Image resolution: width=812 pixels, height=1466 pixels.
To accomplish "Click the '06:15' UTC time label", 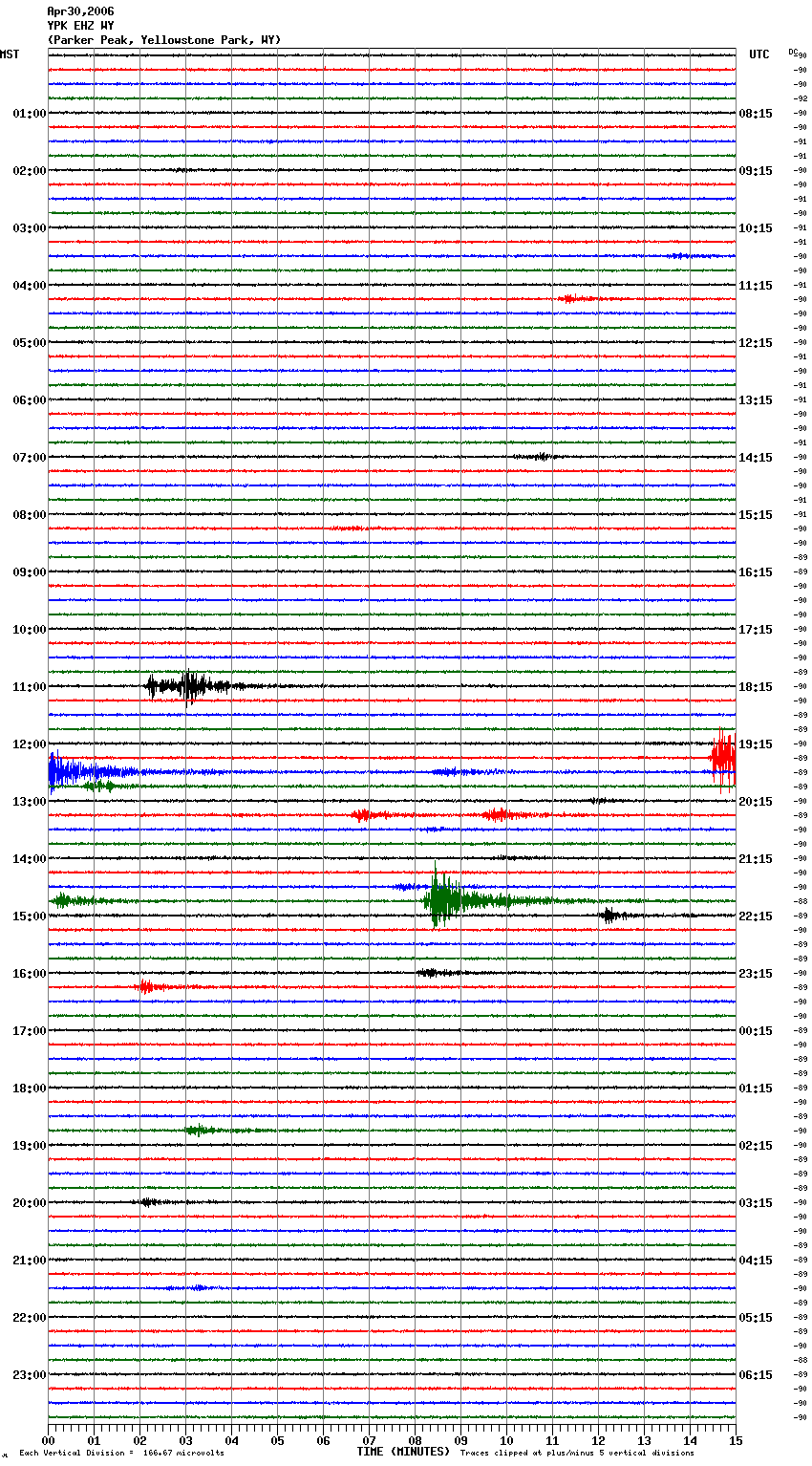I will (x=756, y=1375).
